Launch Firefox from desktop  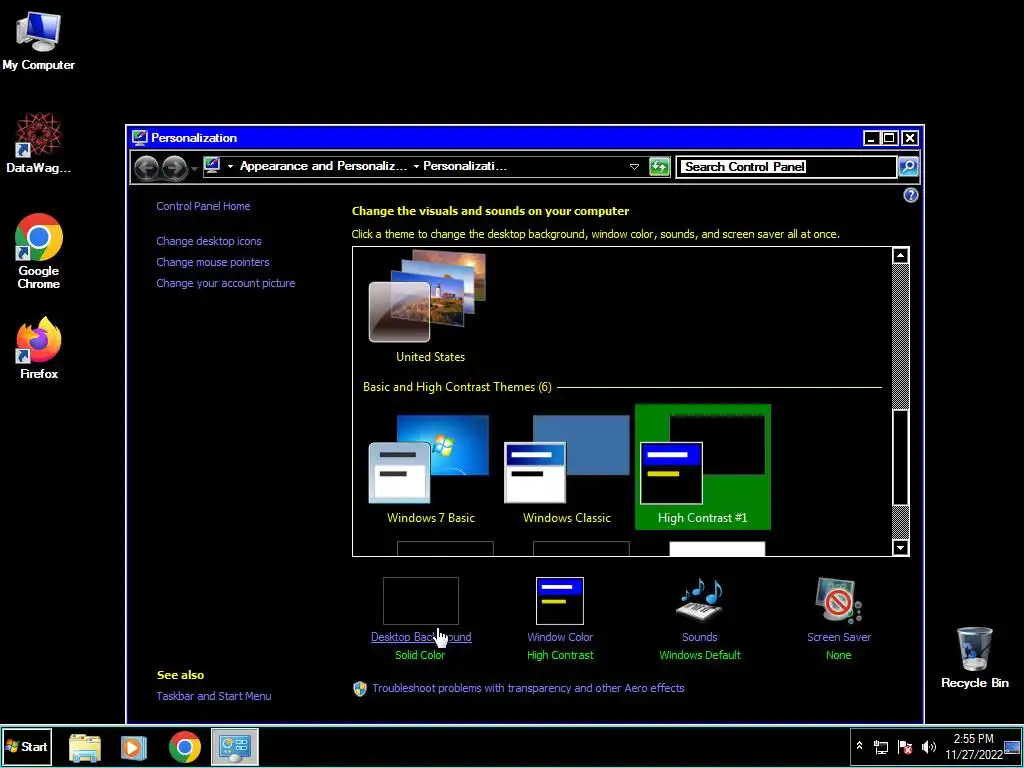[x=39, y=348]
